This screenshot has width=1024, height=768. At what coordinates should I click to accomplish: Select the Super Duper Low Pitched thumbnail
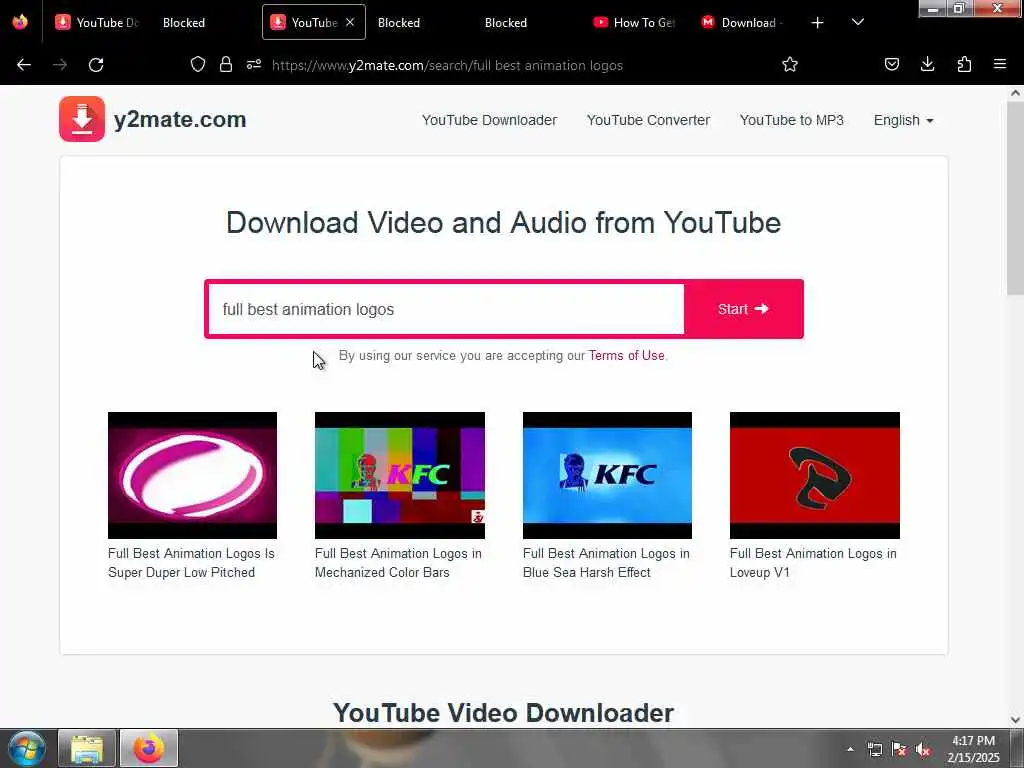[192, 475]
